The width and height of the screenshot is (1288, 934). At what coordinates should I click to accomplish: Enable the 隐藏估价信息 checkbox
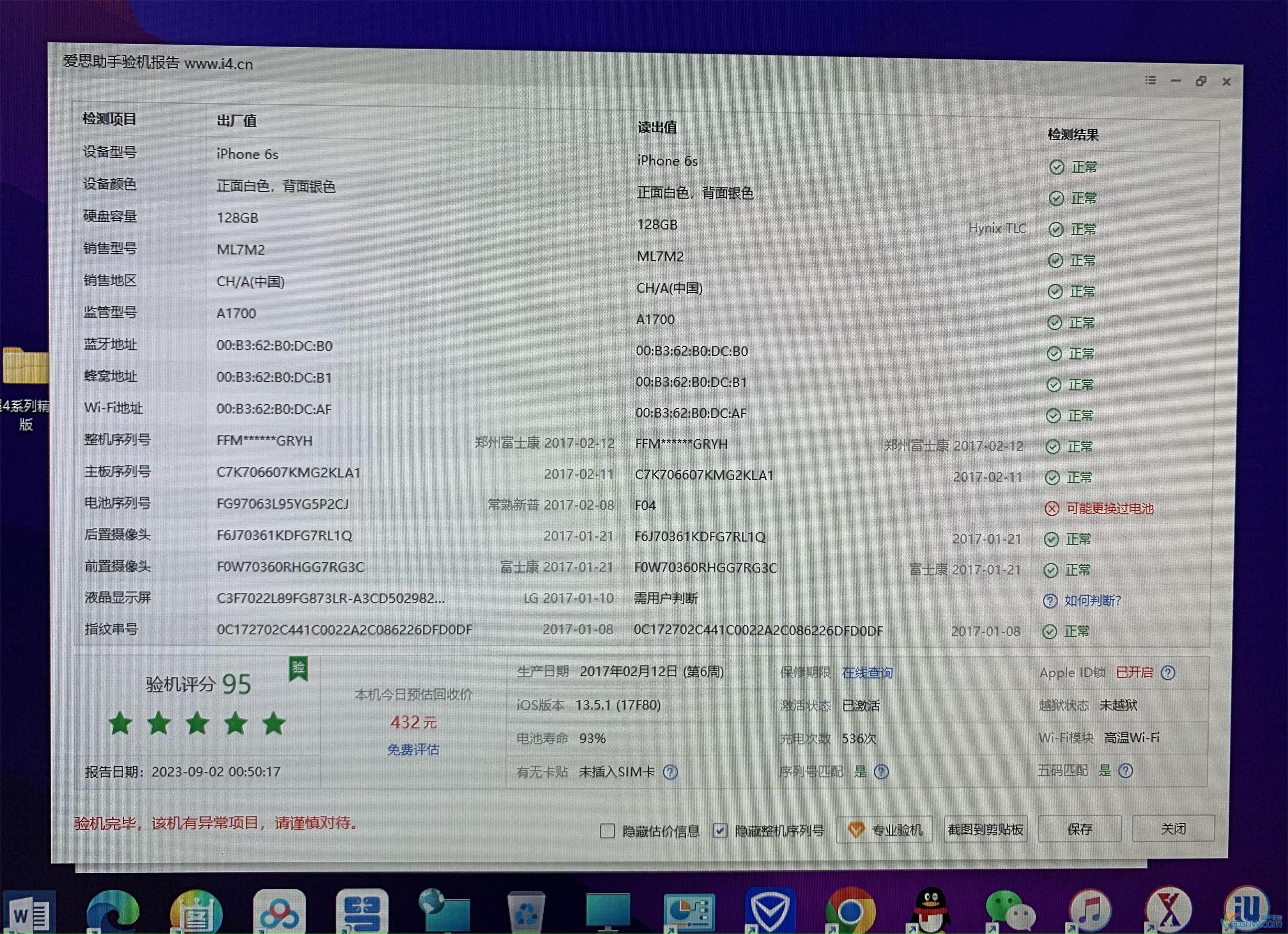608,831
